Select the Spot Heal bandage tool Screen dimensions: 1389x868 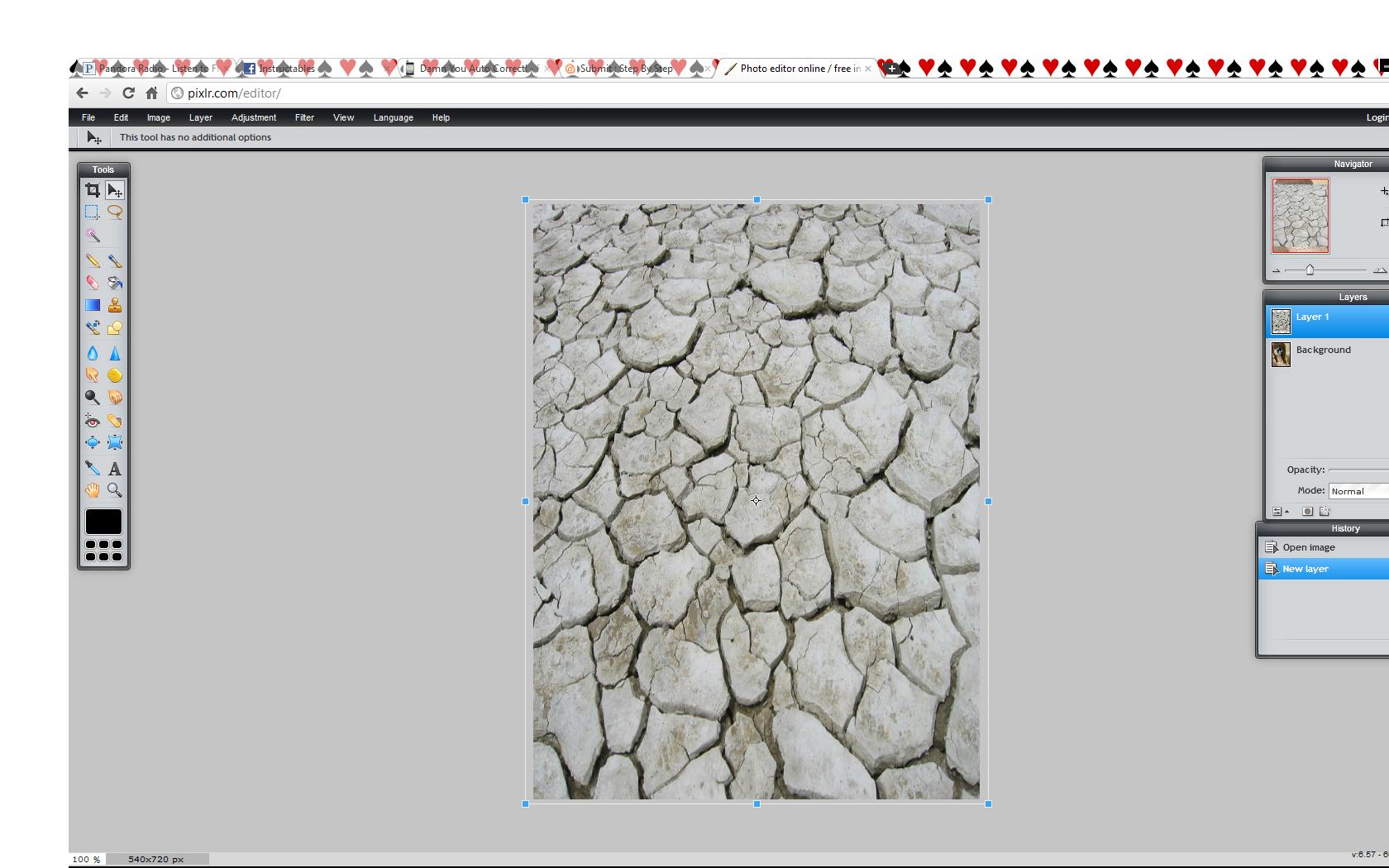point(115,421)
